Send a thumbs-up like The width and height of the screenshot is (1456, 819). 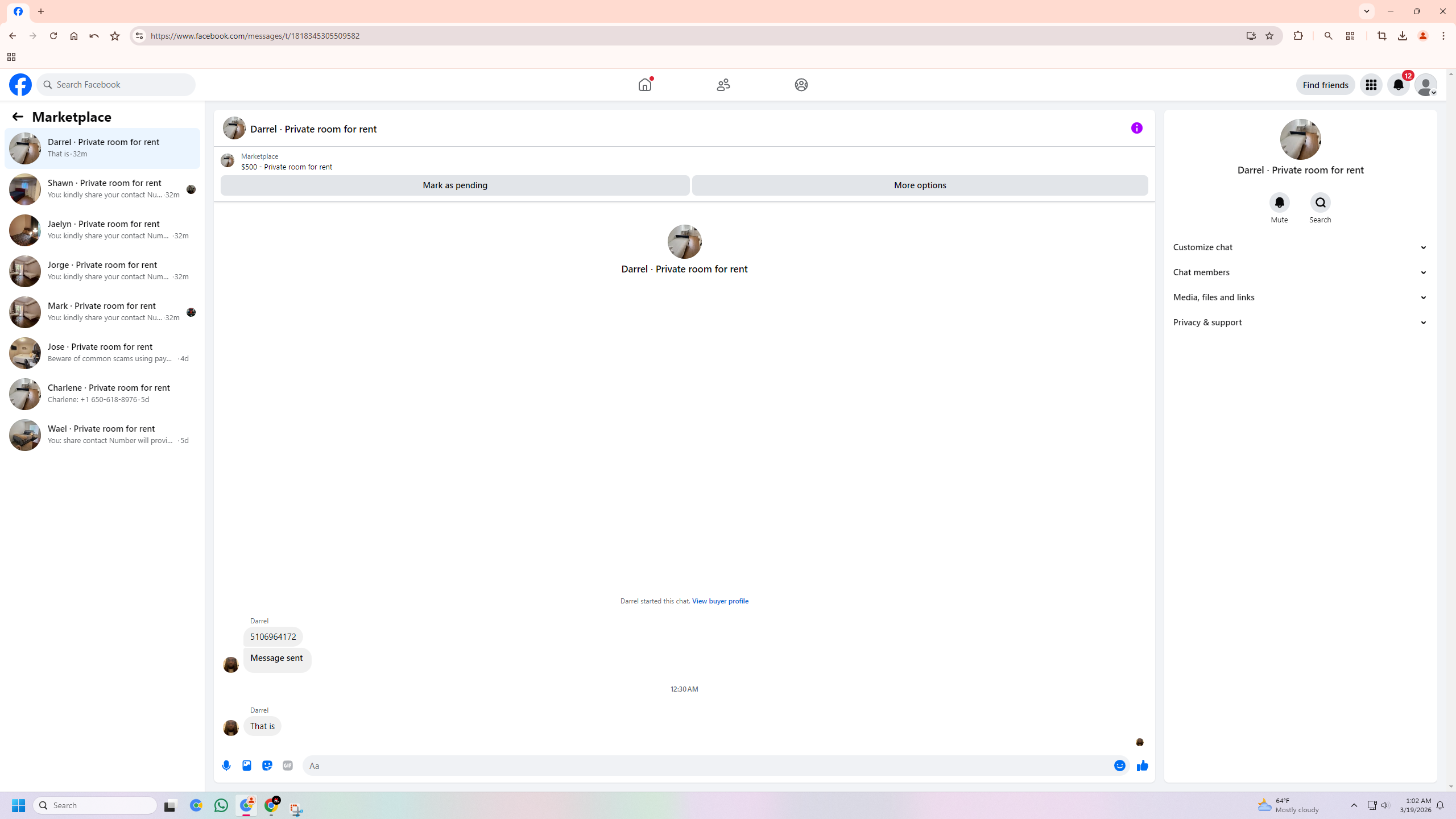[1142, 766]
